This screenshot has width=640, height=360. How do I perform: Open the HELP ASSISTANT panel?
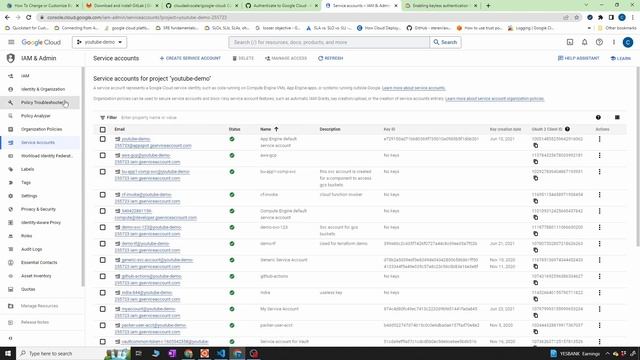click(578, 58)
